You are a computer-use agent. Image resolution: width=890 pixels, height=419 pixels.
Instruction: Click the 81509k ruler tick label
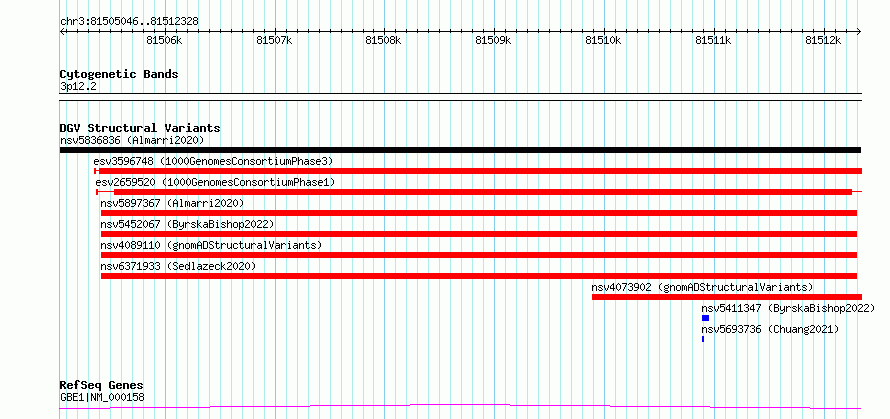(494, 40)
